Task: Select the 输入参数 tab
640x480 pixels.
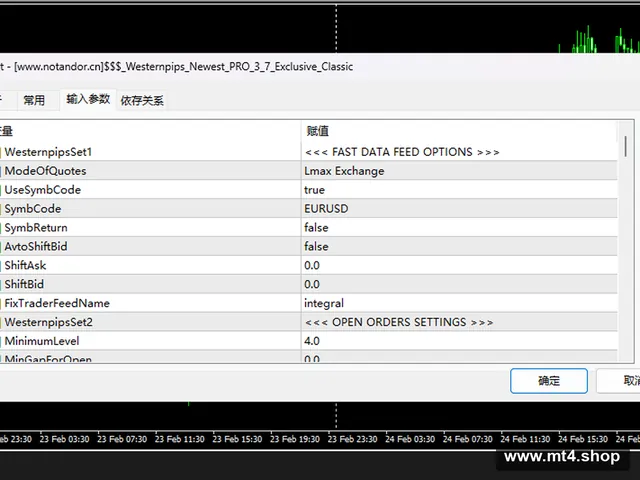Action: (88, 99)
